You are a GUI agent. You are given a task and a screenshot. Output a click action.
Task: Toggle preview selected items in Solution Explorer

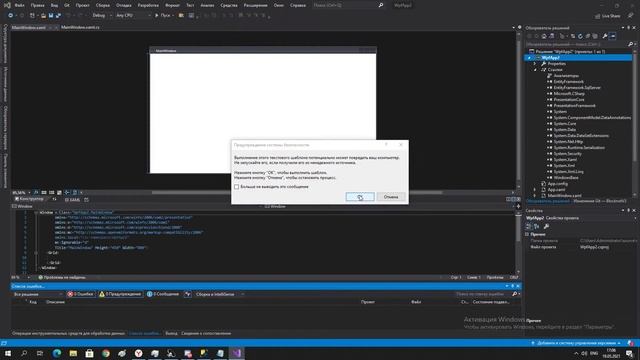(612, 36)
